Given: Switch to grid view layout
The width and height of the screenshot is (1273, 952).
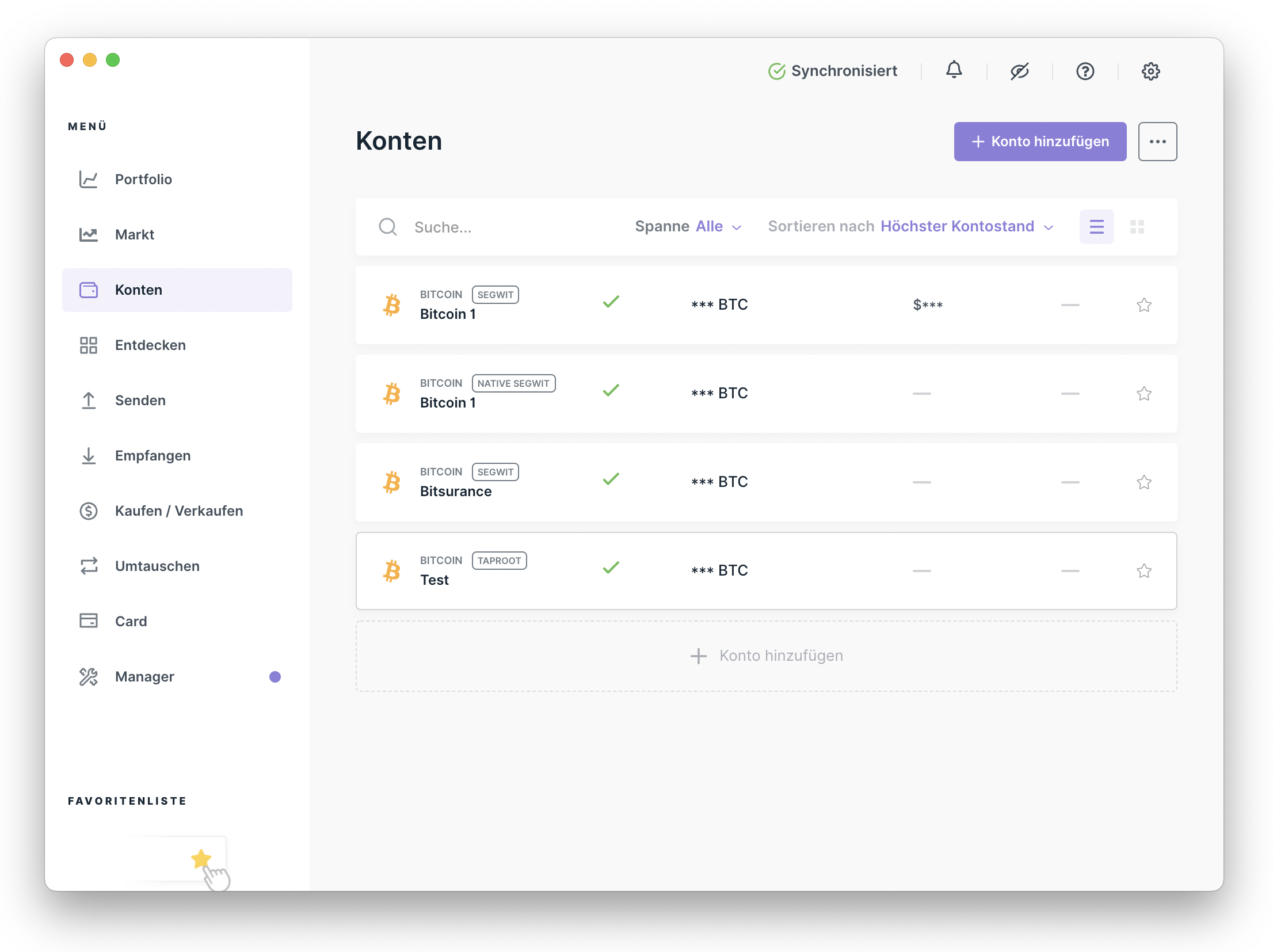Looking at the screenshot, I should pos(1137,227).
